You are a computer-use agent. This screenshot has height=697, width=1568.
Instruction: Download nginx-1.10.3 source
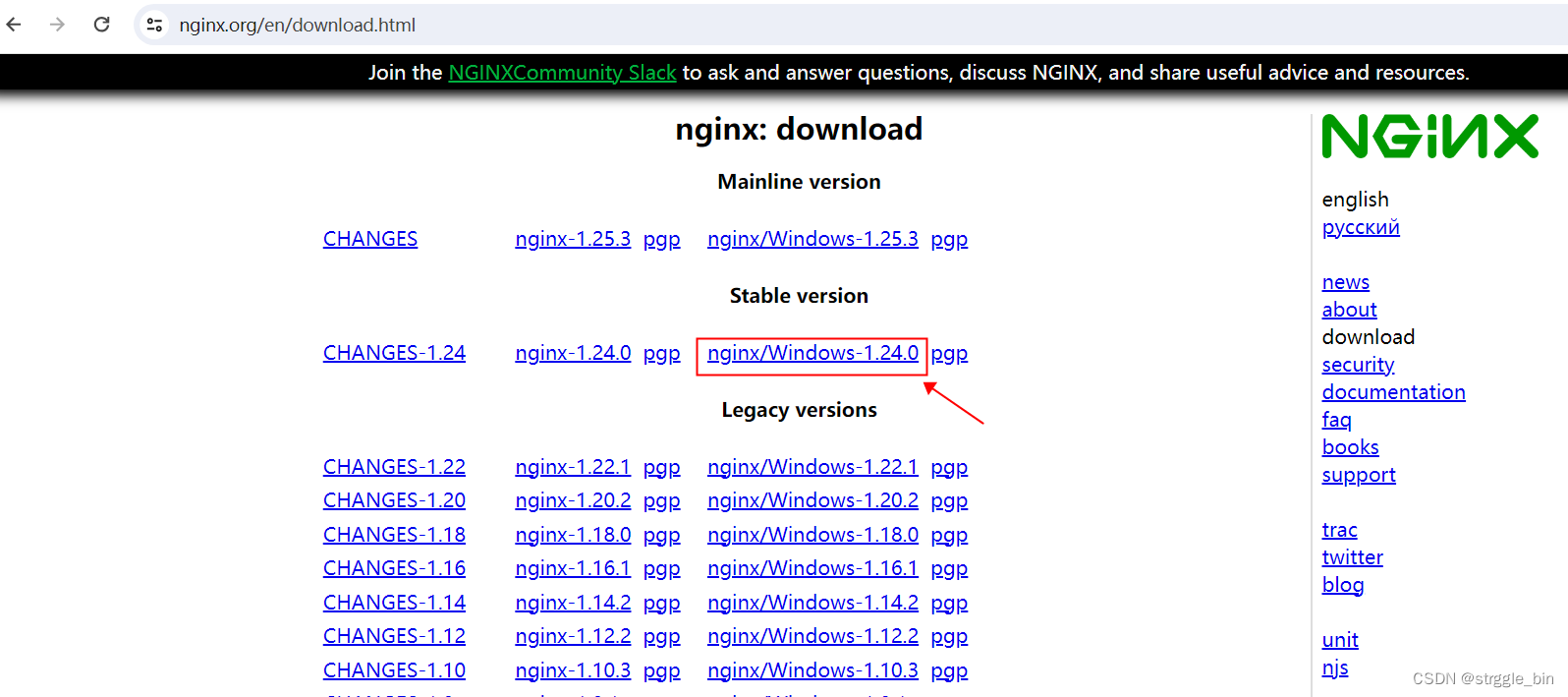click(x=573, y=670)
